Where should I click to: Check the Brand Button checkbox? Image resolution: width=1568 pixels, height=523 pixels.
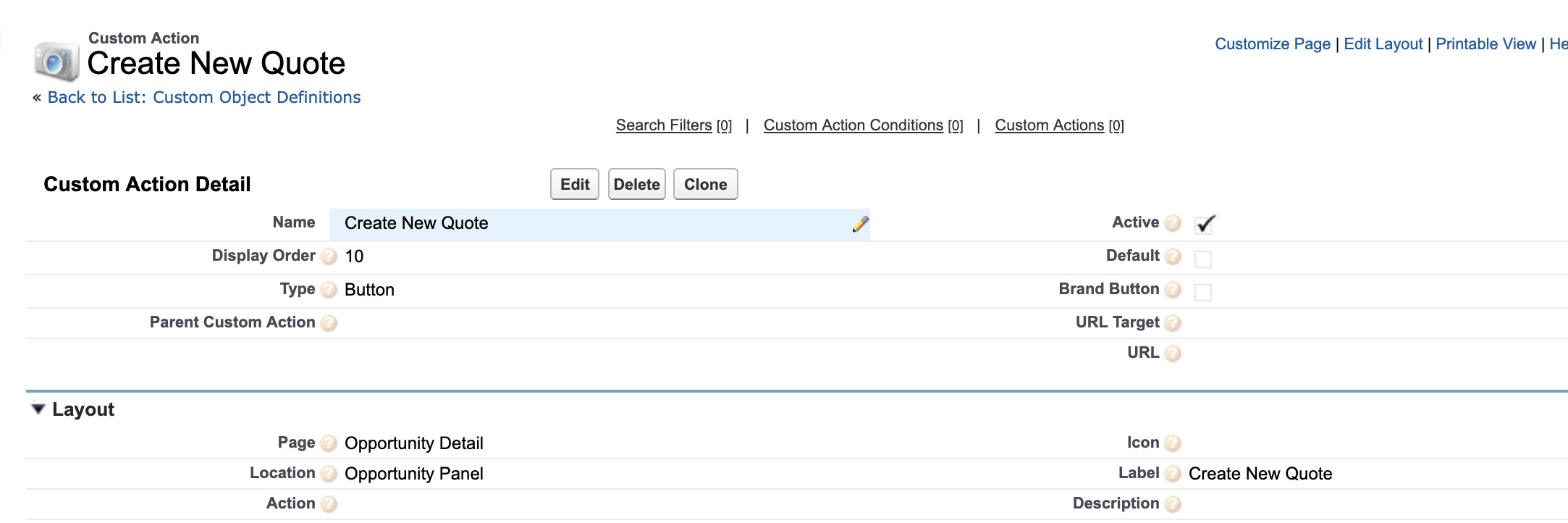[1203, 292]
